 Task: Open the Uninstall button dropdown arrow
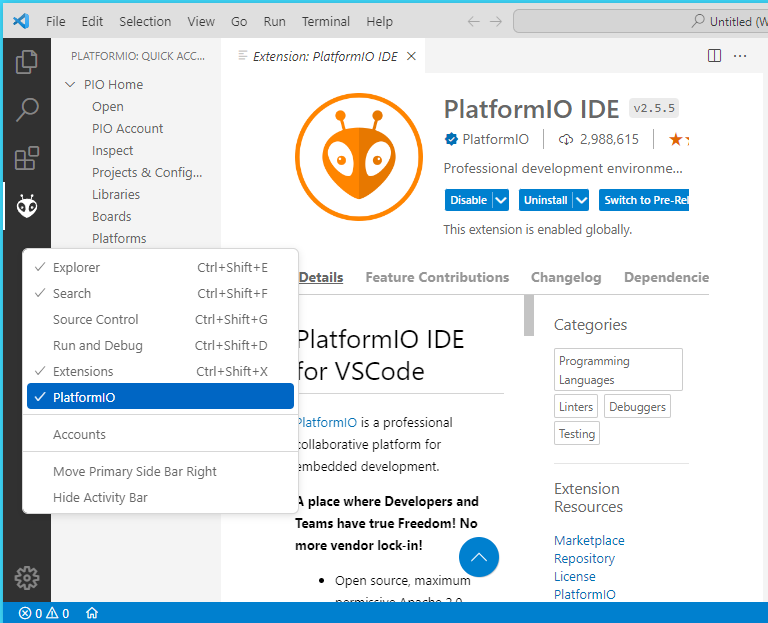click(x=581, y=200)
